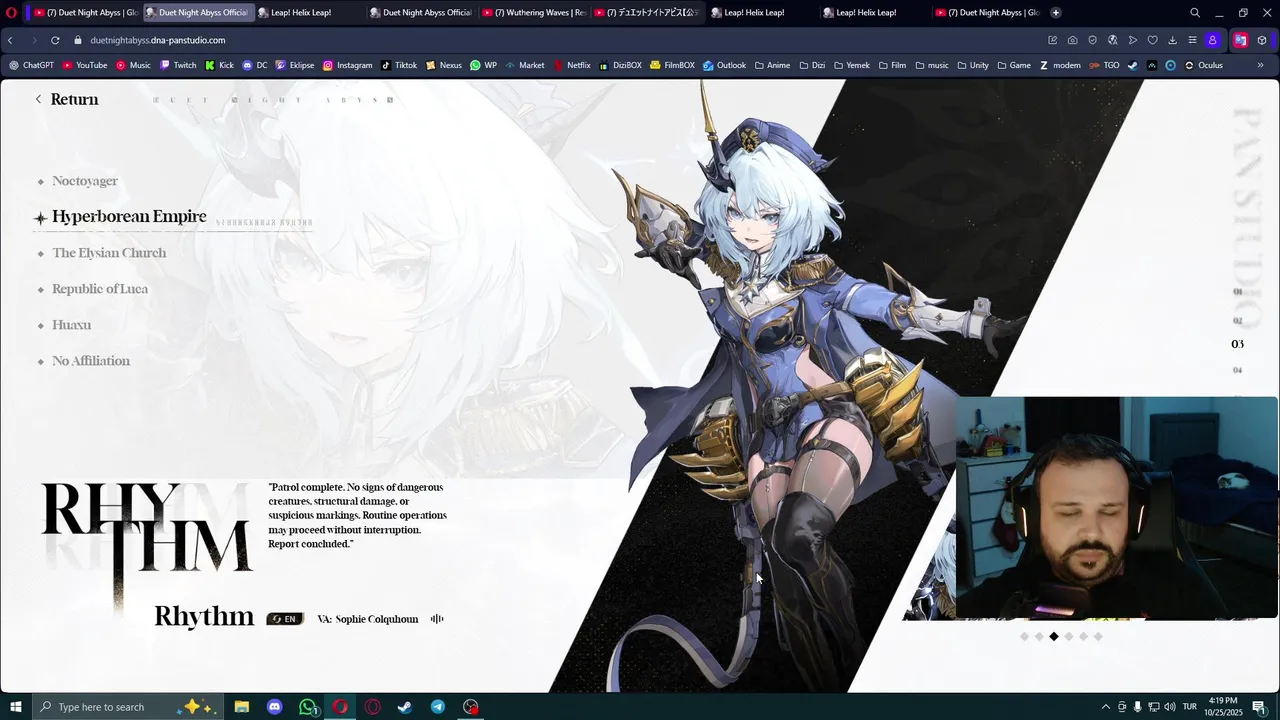Open the YouTube bookmark
Screen dimensions: 1280x720
(x=85, y=65)
